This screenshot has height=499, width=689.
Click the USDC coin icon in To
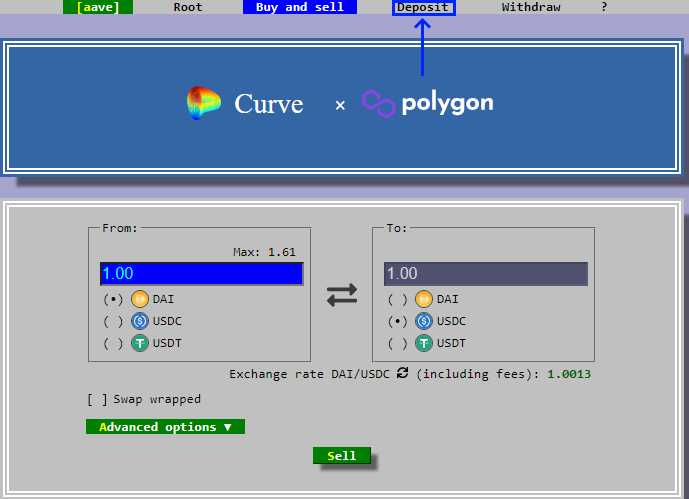pyautogui.click(x=424, y=322)
